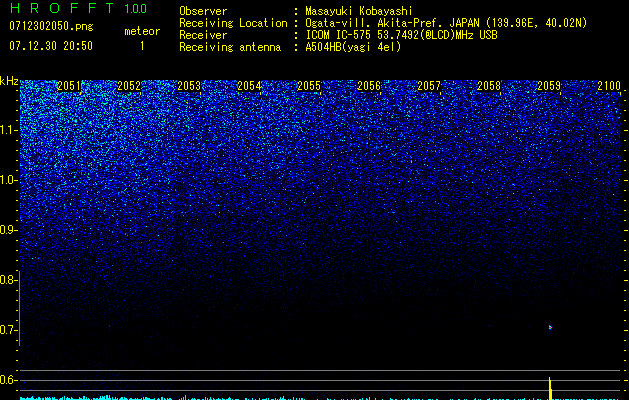The height and width of the screenshot is (400, 629).
Task: Select the file name 0712302050.png
Action: coord(51,26)
